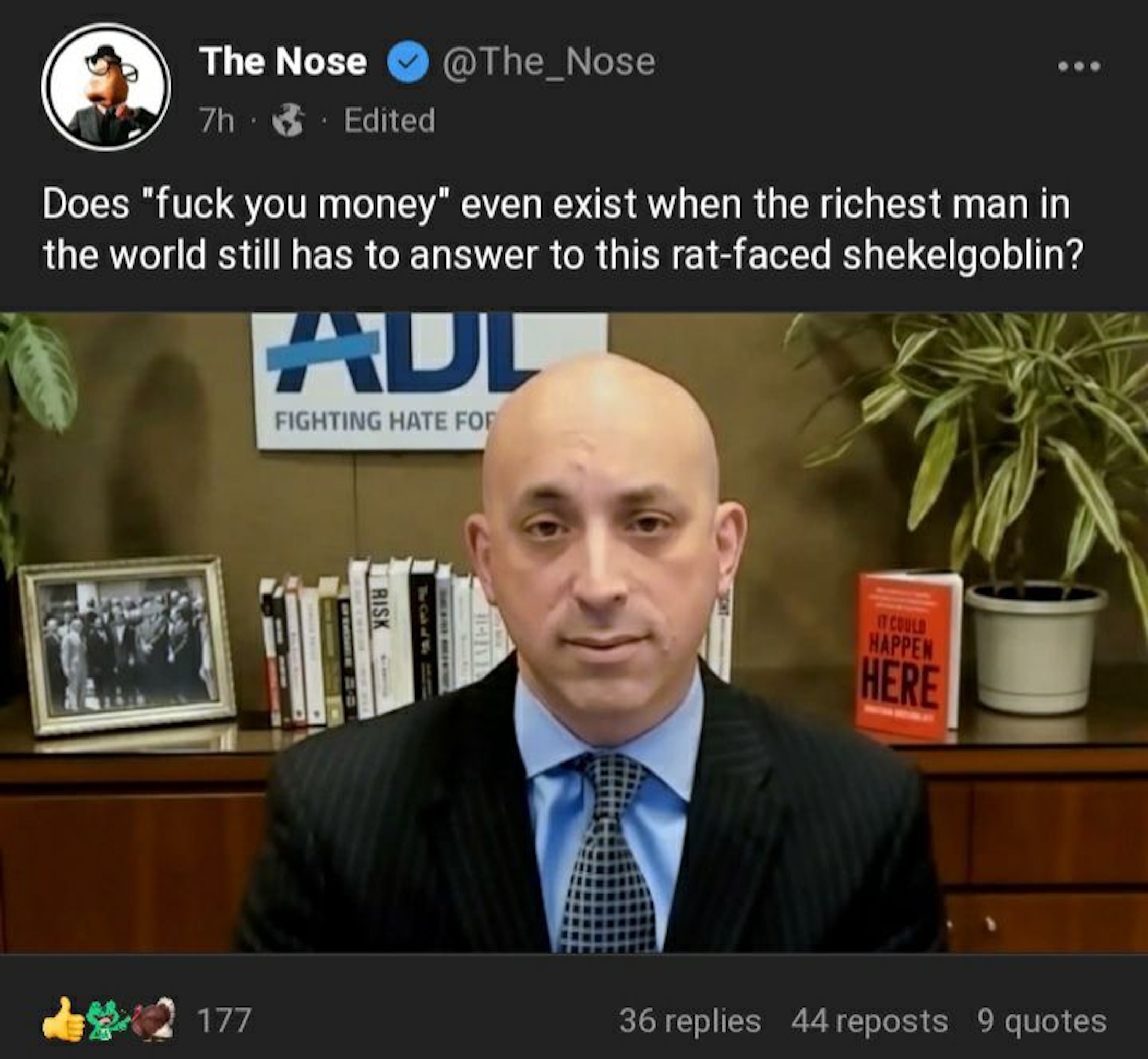View the 9 quotes list
Image resolution: width=1148 pixels, height=1059 pixels.
[1042, 1021]
